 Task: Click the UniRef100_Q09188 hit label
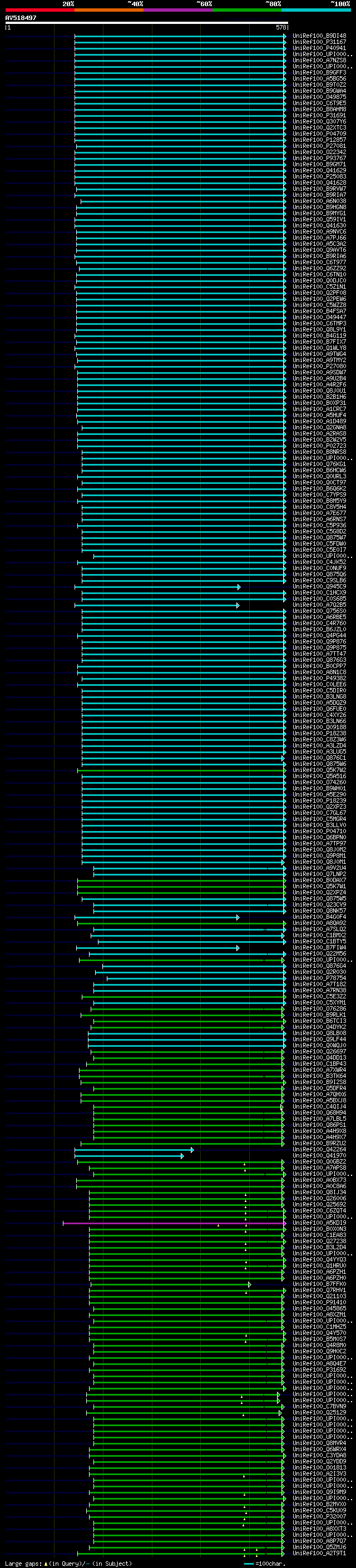point(319,728)
